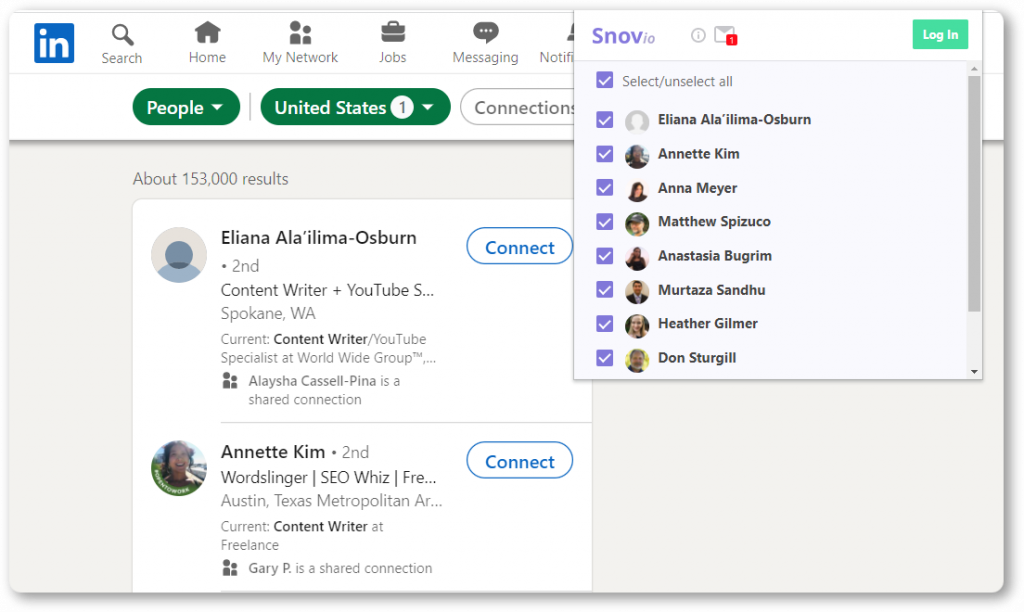
Task: Click the Snov.io list scrollbar down arrow
Action: pos(974,372)
